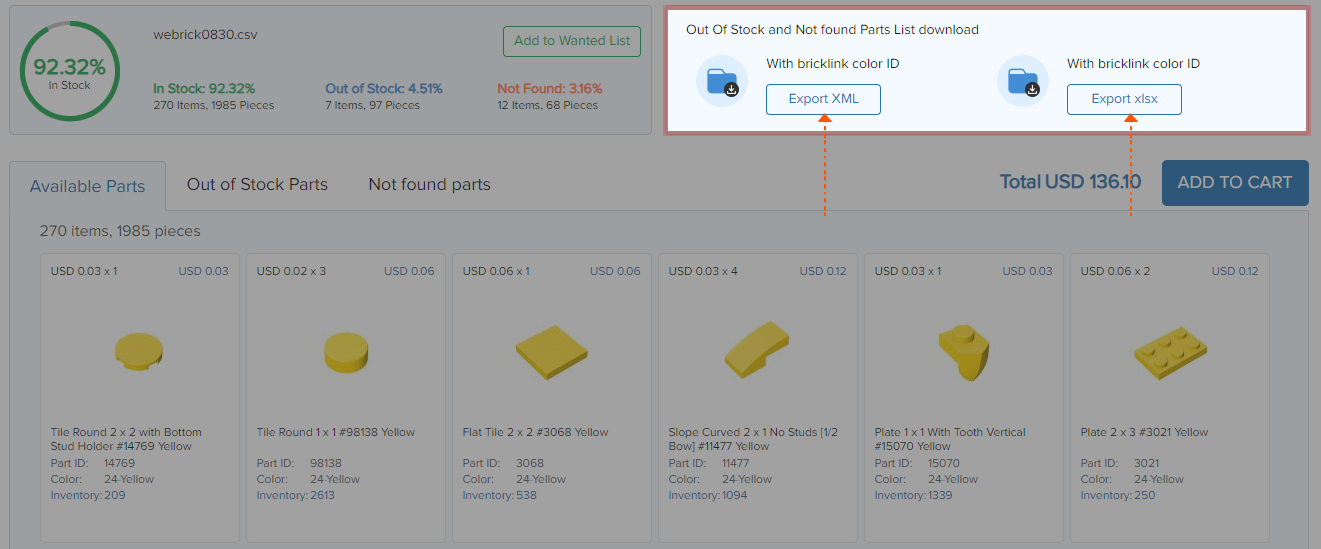Viewport: 1321px width, 549px height.
Task: Open the Tile Round 1 x 1 #98138 Yellow title
Action: point(336,432)
